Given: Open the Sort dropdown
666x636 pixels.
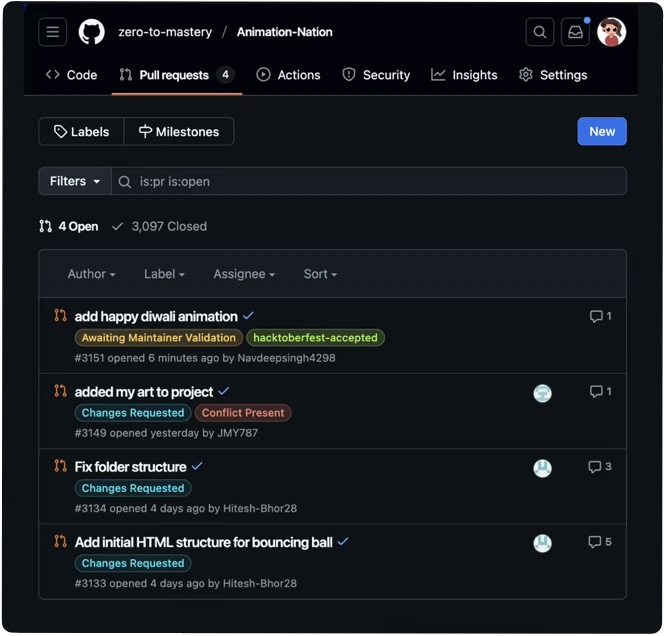Looking at the screenshot, I should (x=320, y=274).
